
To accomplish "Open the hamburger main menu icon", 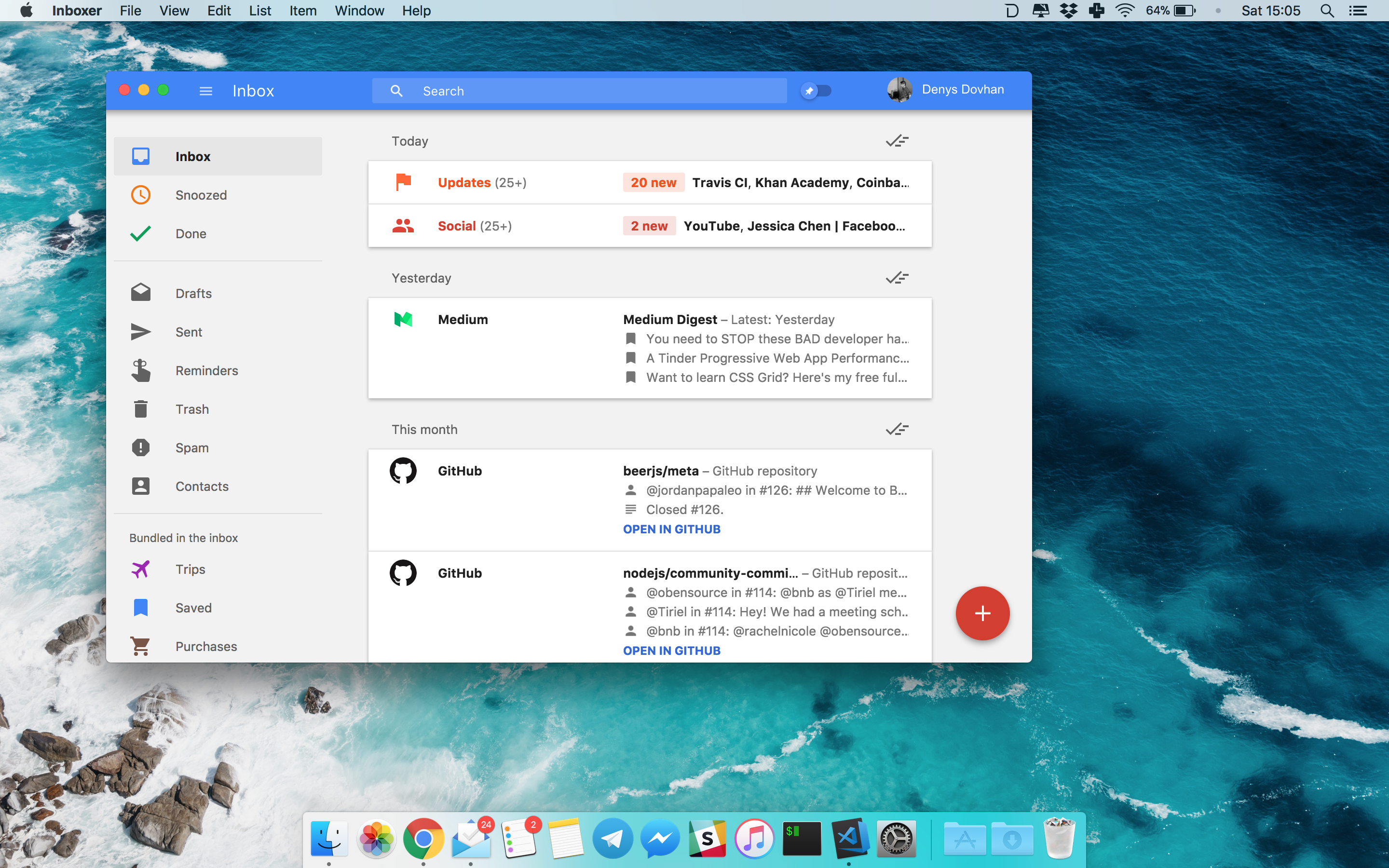I will pyautogui.click(x=205, y=91).
